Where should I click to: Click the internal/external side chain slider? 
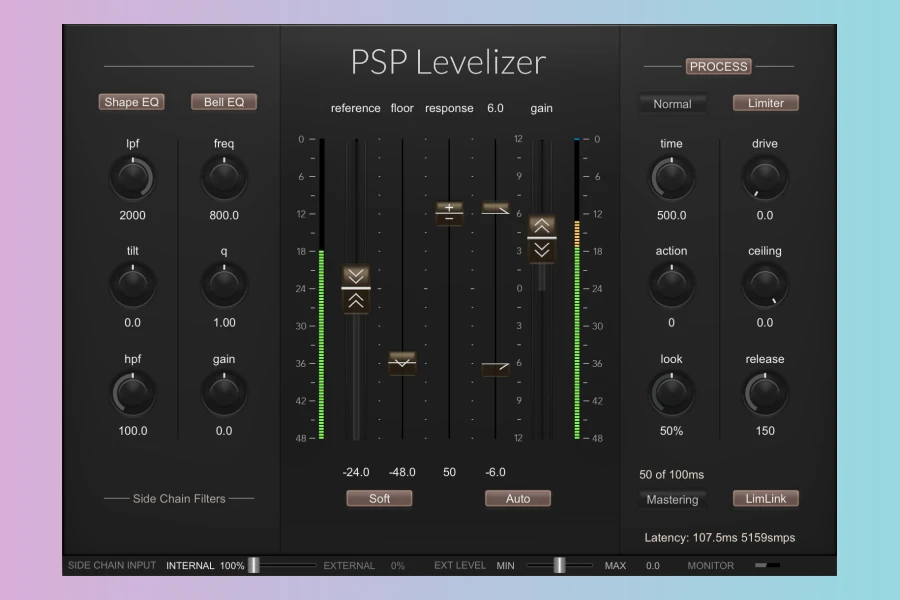[254, 565]
